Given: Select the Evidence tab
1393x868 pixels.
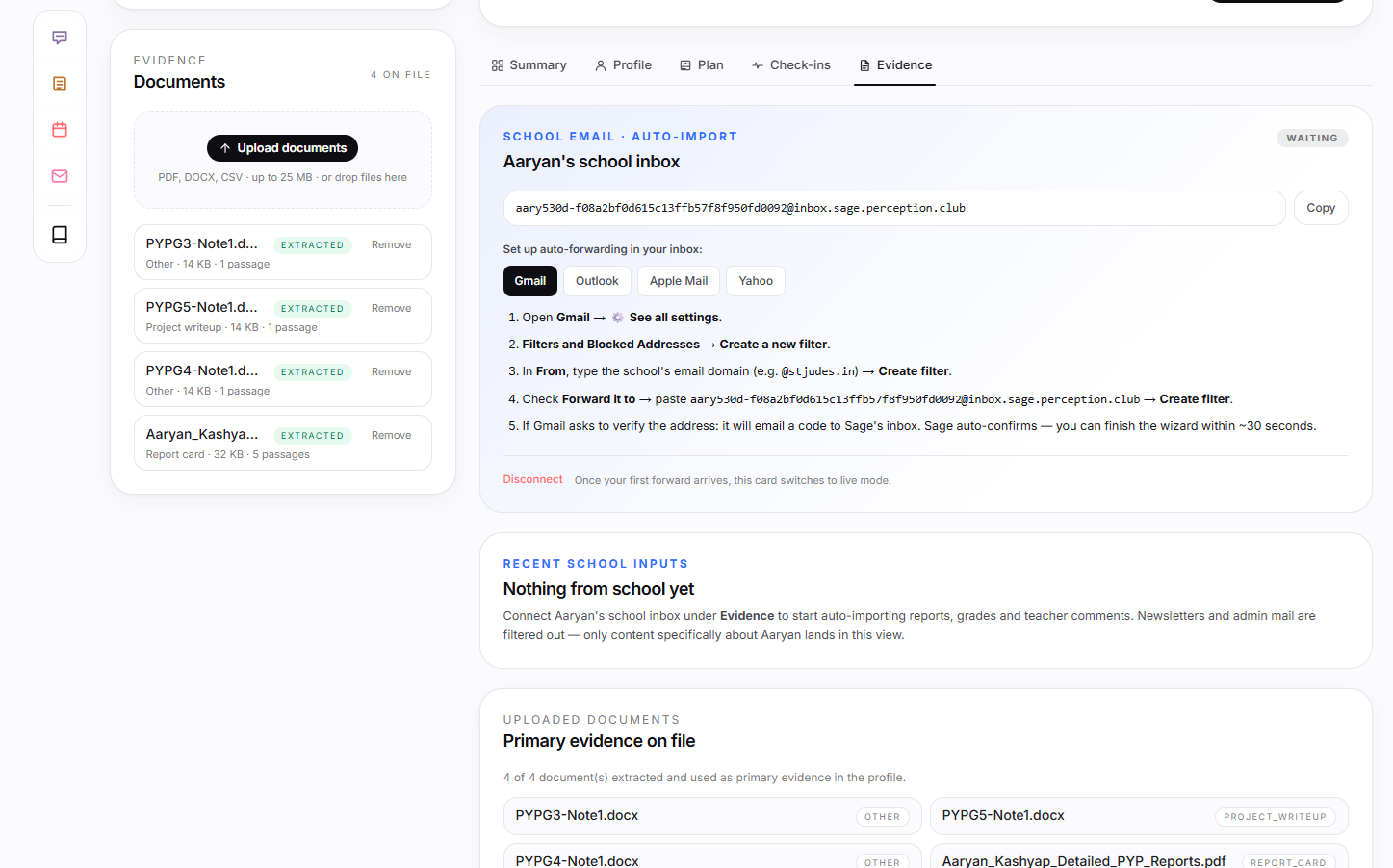Looking at the screenshot, I should click(x=895, y=65).
